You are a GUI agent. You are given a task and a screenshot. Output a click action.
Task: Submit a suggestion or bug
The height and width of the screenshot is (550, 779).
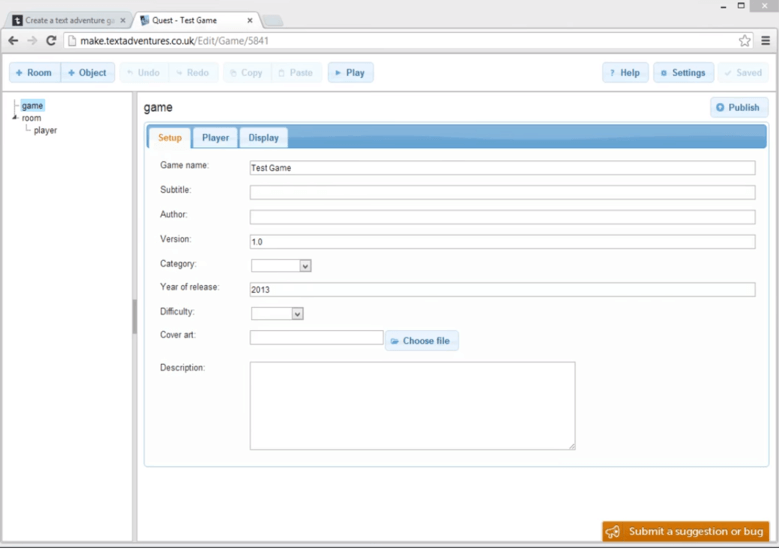click(685, 532)
